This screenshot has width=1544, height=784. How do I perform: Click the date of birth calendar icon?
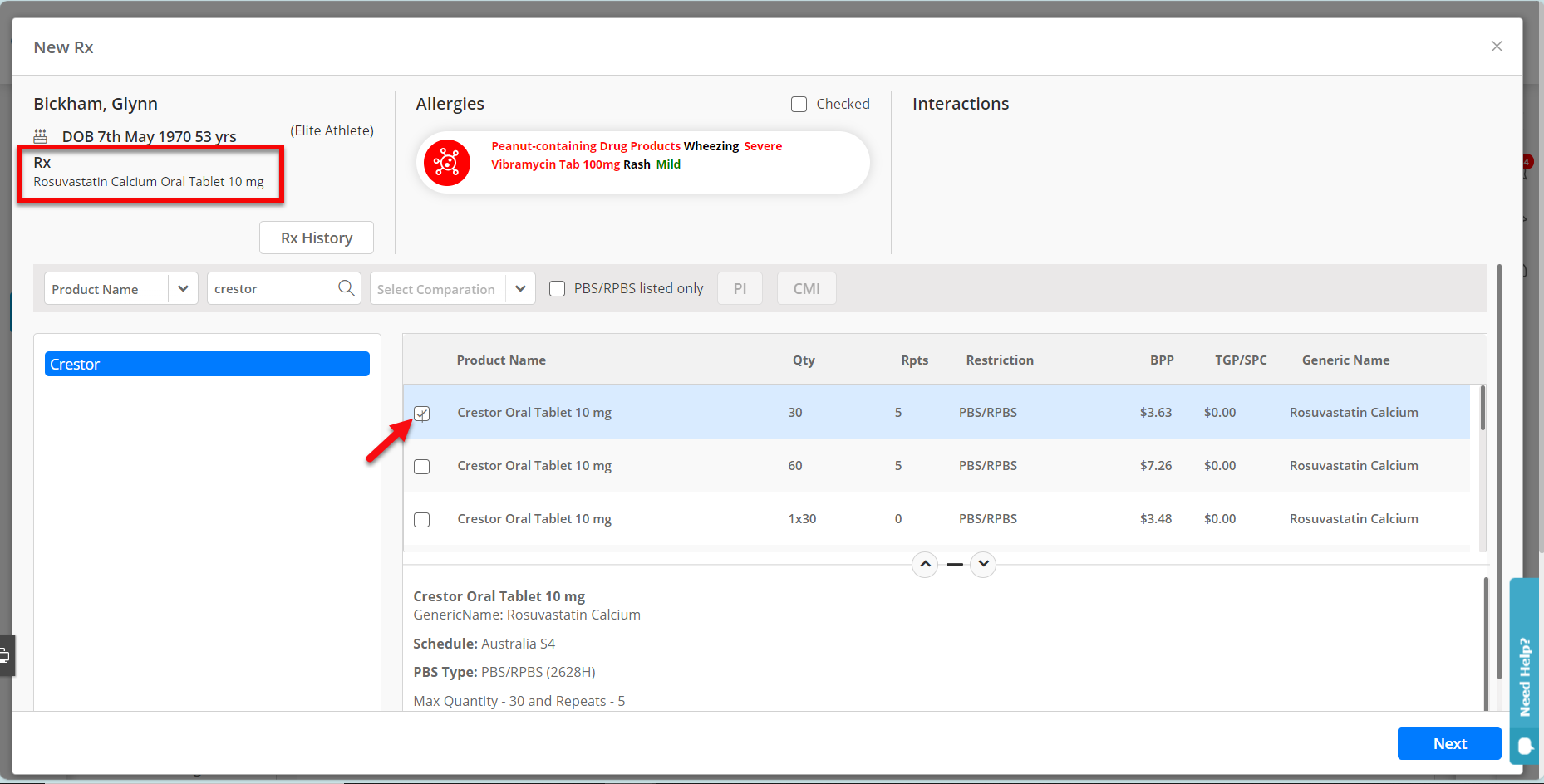point(41,136)
